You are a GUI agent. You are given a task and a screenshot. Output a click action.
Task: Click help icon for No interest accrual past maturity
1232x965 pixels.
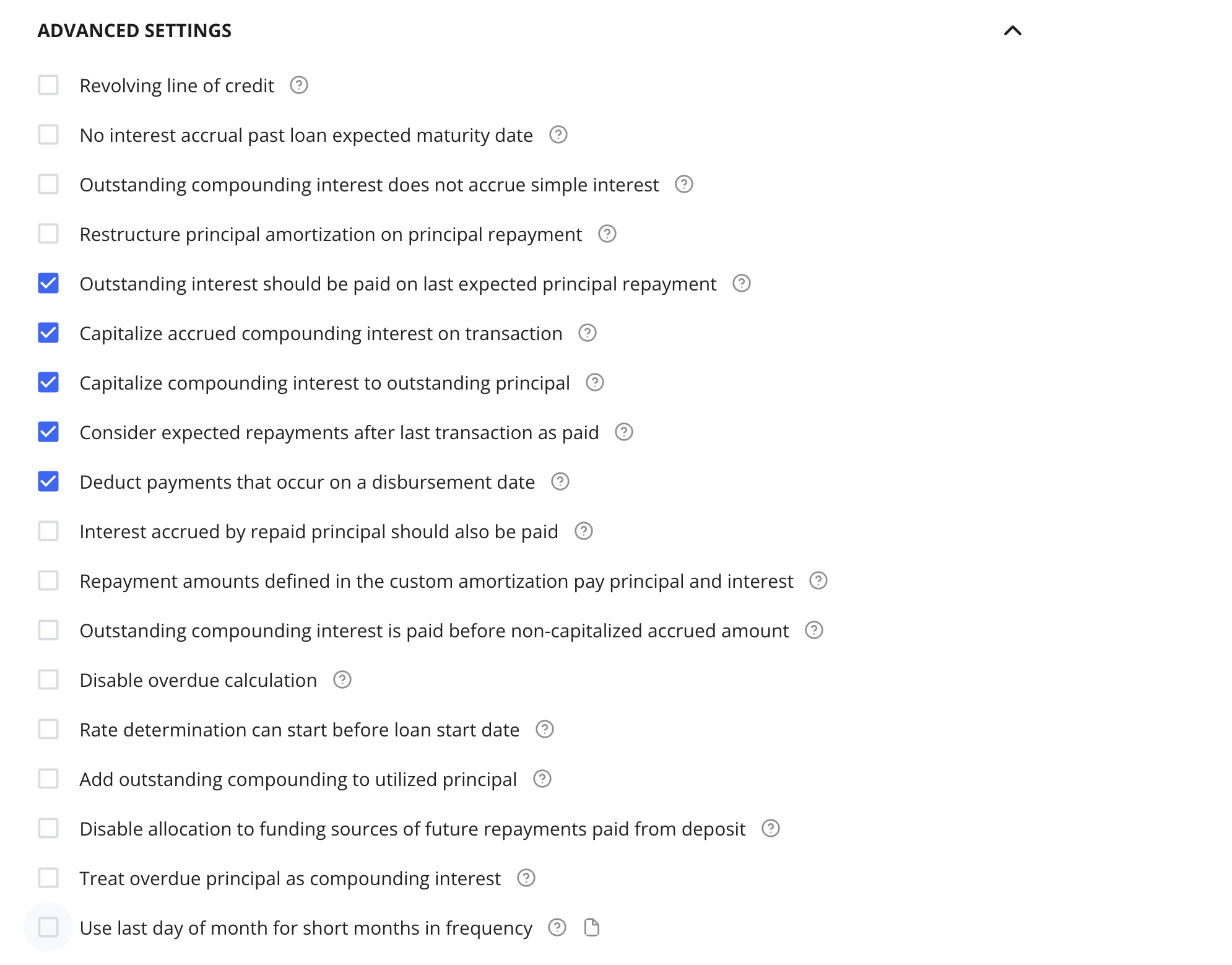coord(558,134)
